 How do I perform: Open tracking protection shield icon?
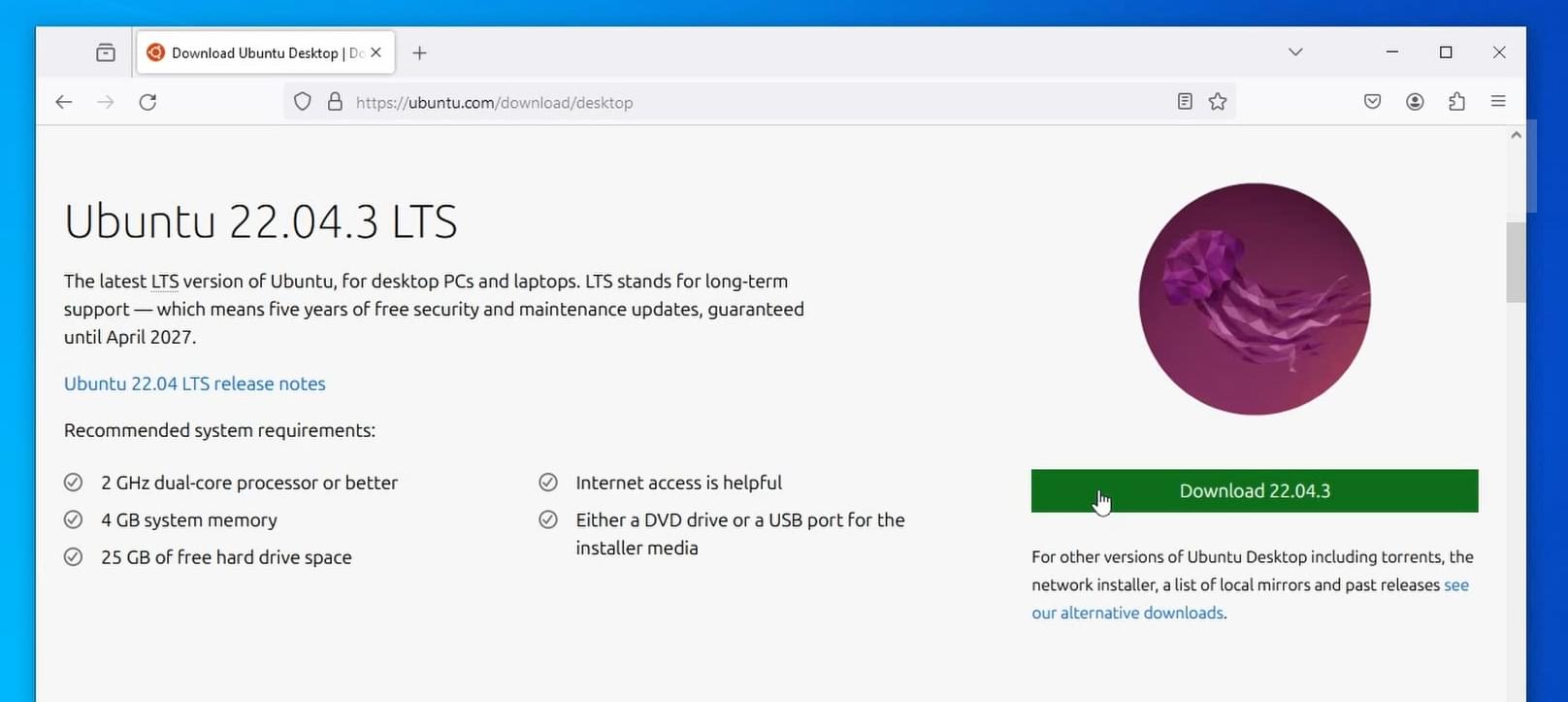303,102
